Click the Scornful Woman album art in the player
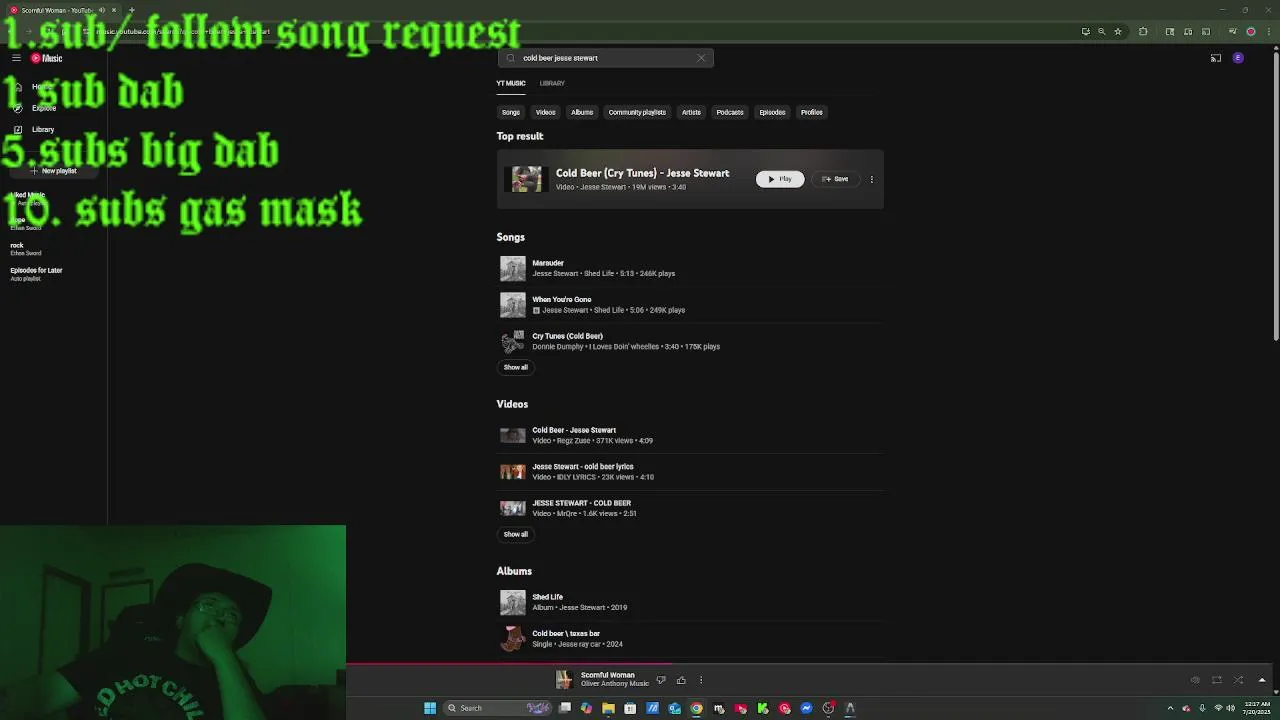 click(564, 680)
